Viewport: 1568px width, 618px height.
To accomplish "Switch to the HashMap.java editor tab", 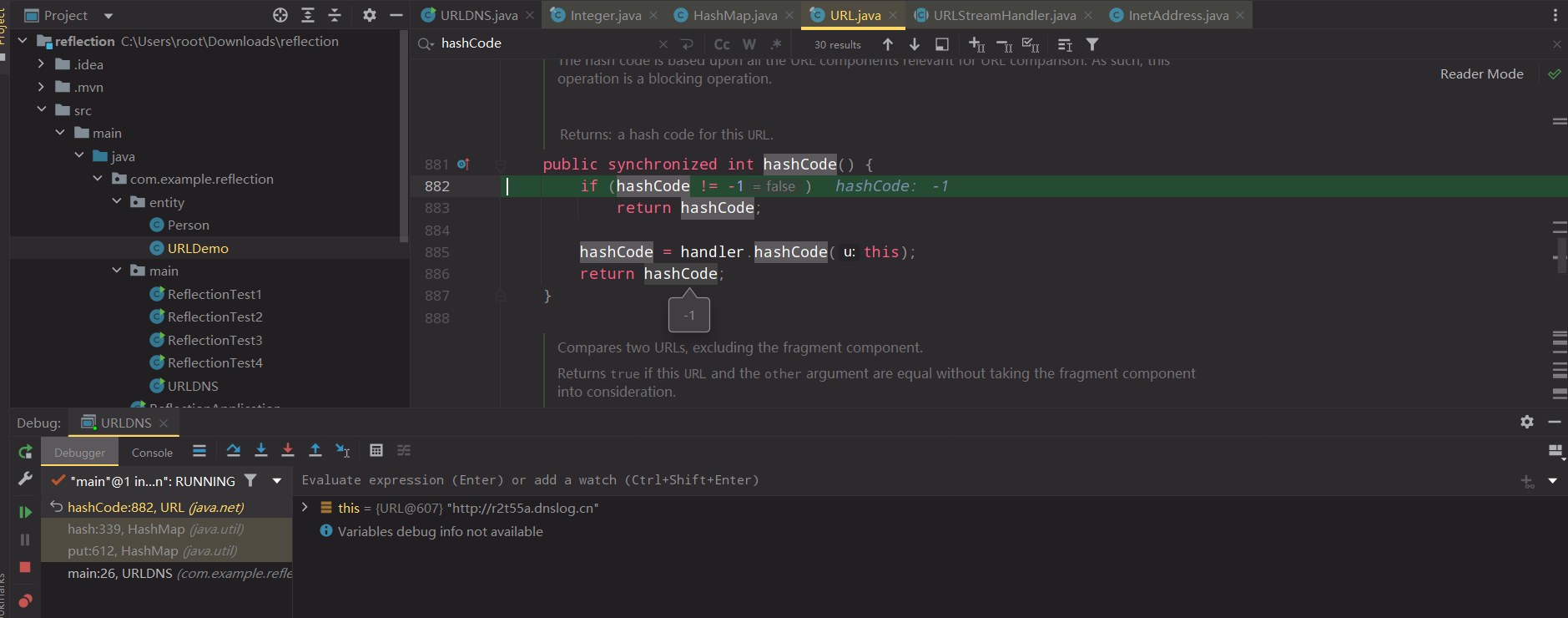I will point(734,15).
